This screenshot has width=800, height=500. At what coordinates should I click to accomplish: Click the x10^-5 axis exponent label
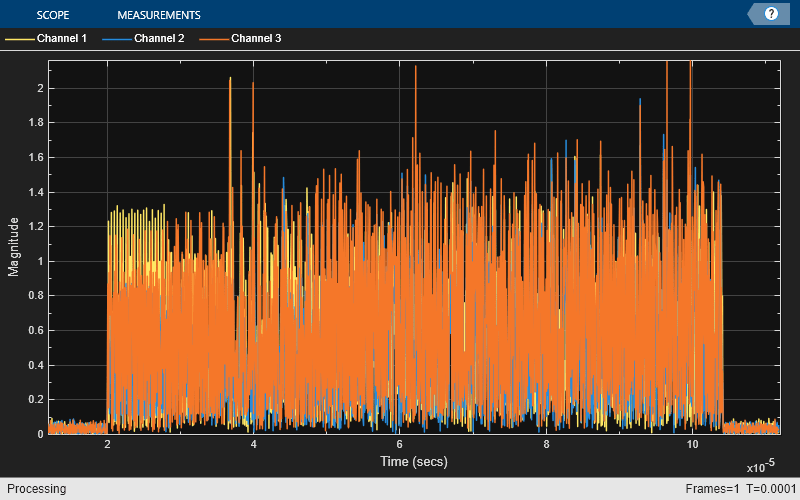tap(760, 465)
